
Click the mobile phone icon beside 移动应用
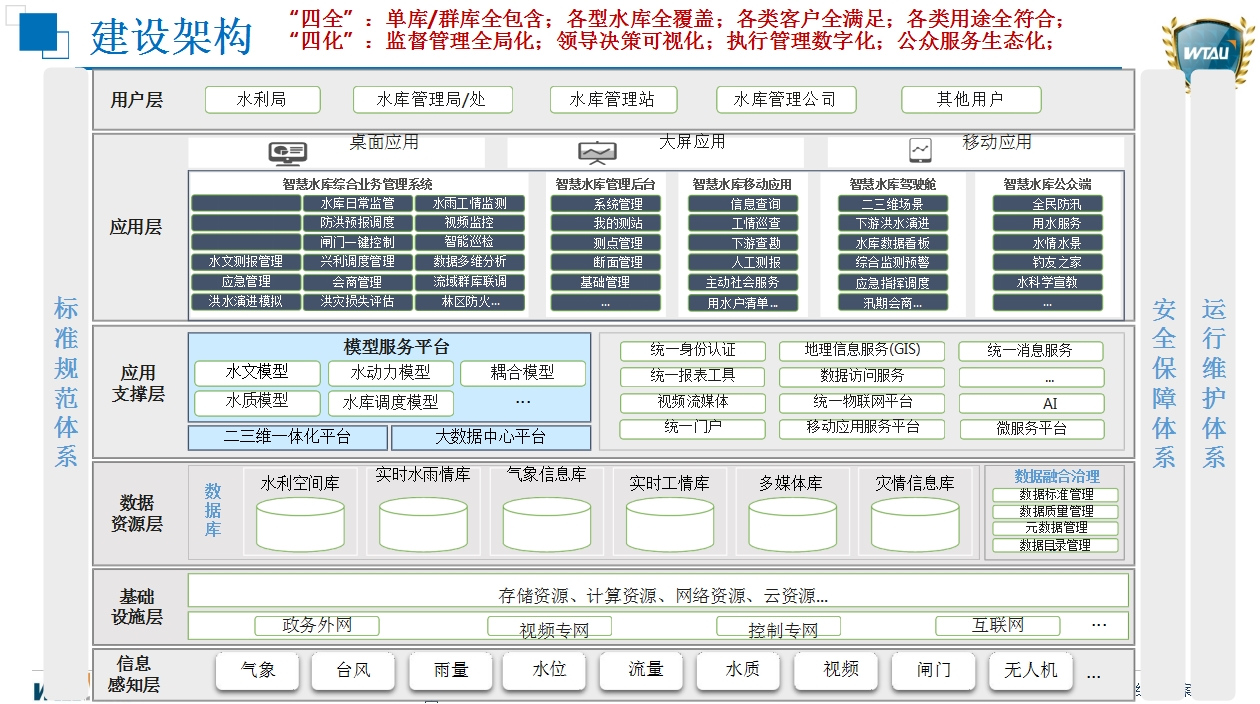tap(921, 148)
